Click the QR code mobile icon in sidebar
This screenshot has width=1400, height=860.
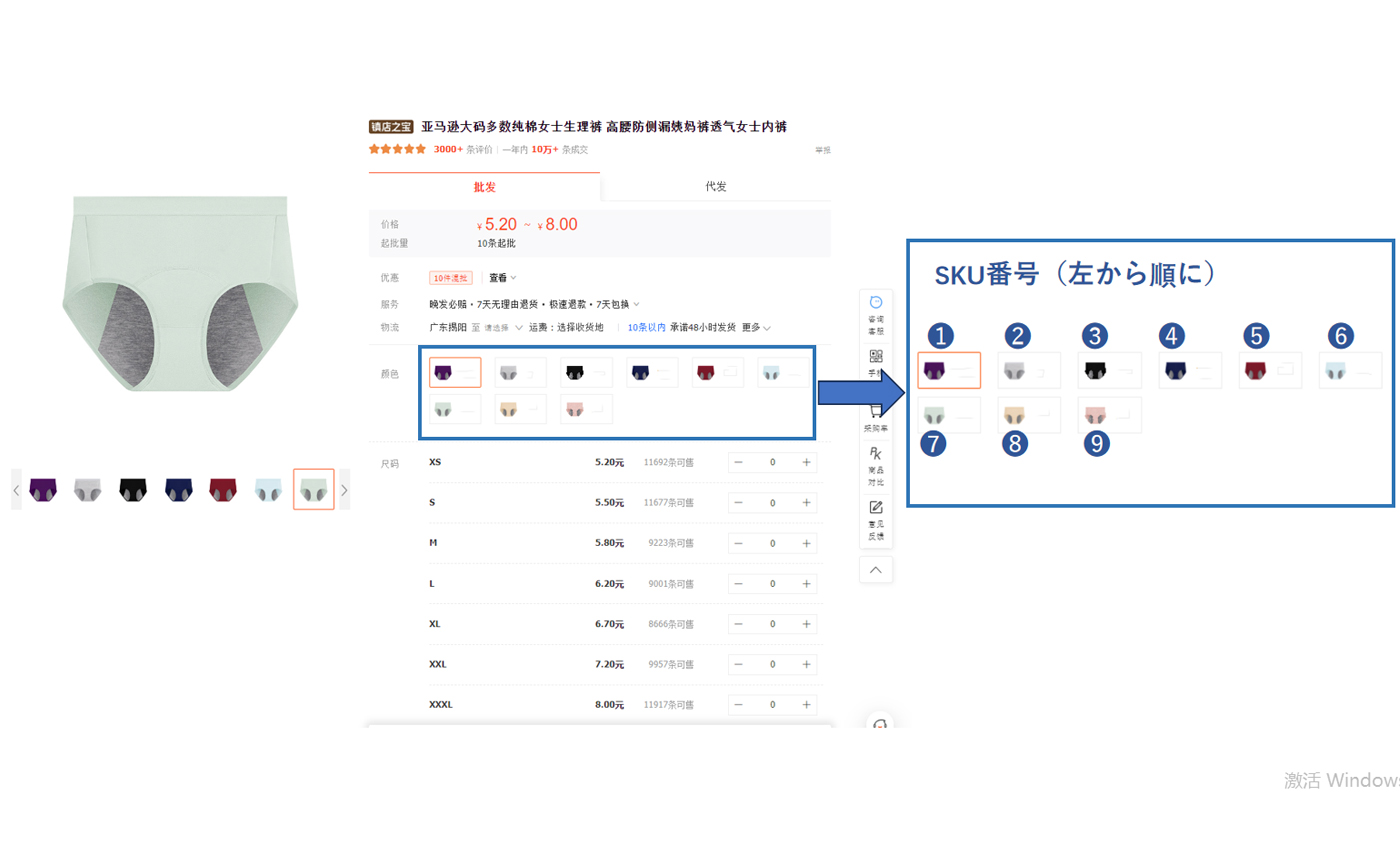pyautogui.click(x=876, y=357)
